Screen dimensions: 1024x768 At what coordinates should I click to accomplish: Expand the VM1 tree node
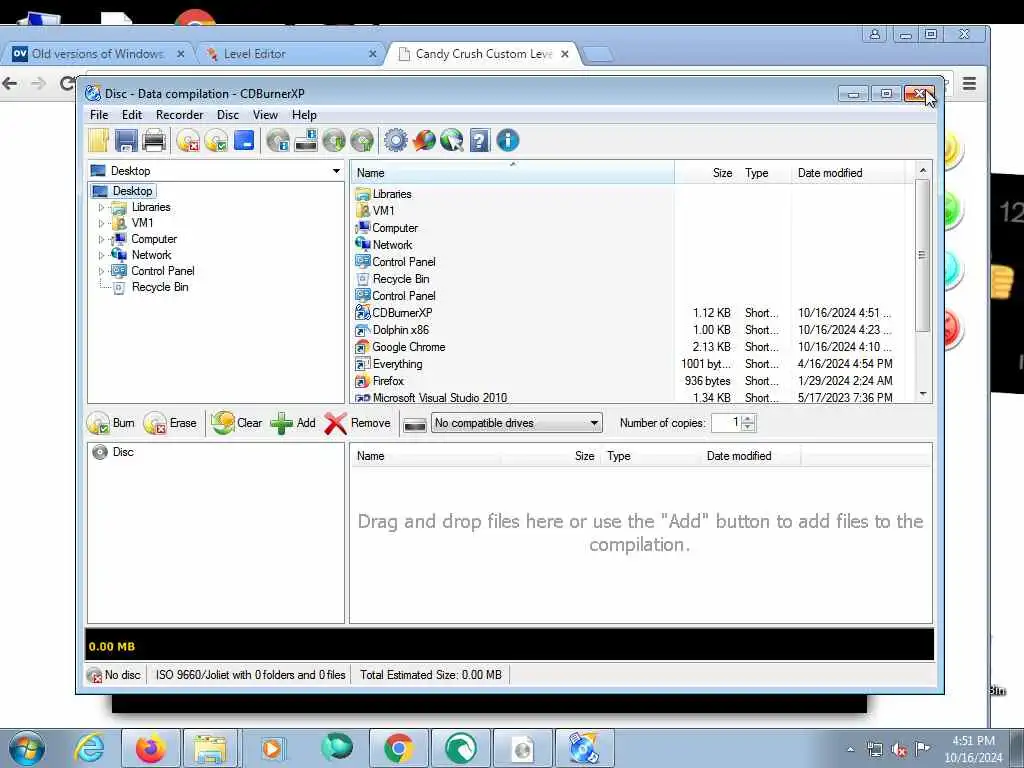tap(101, 223)
